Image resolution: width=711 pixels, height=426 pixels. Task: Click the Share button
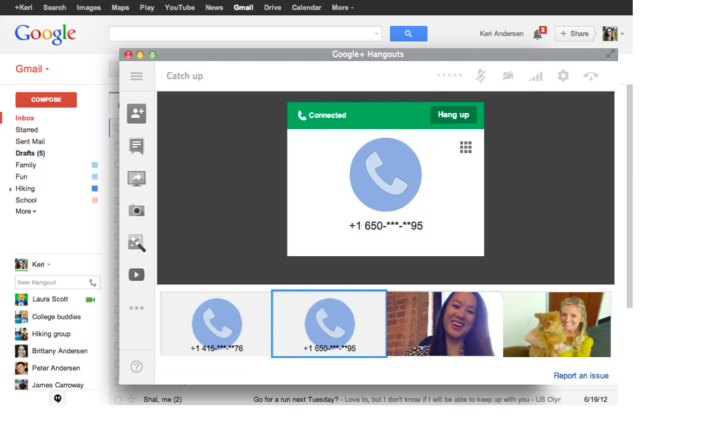coord(574,34)
